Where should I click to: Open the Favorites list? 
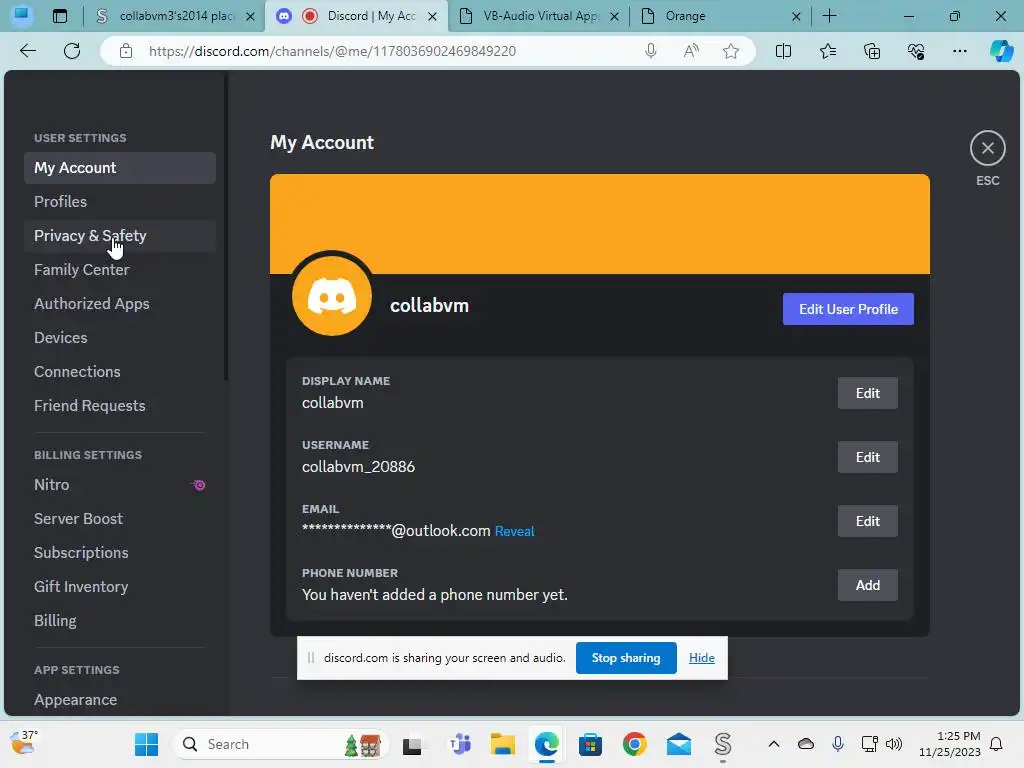tap(827, 51)
